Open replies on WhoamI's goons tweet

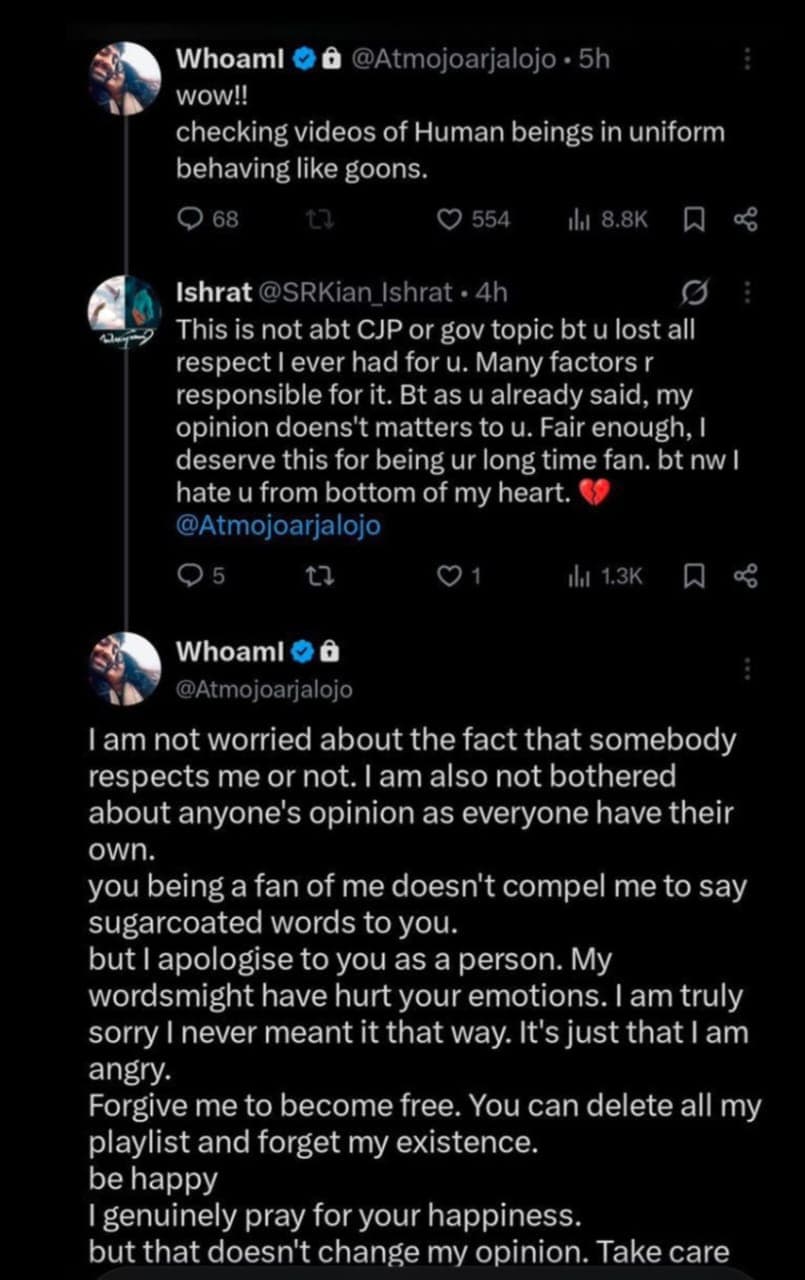point(208,219)
